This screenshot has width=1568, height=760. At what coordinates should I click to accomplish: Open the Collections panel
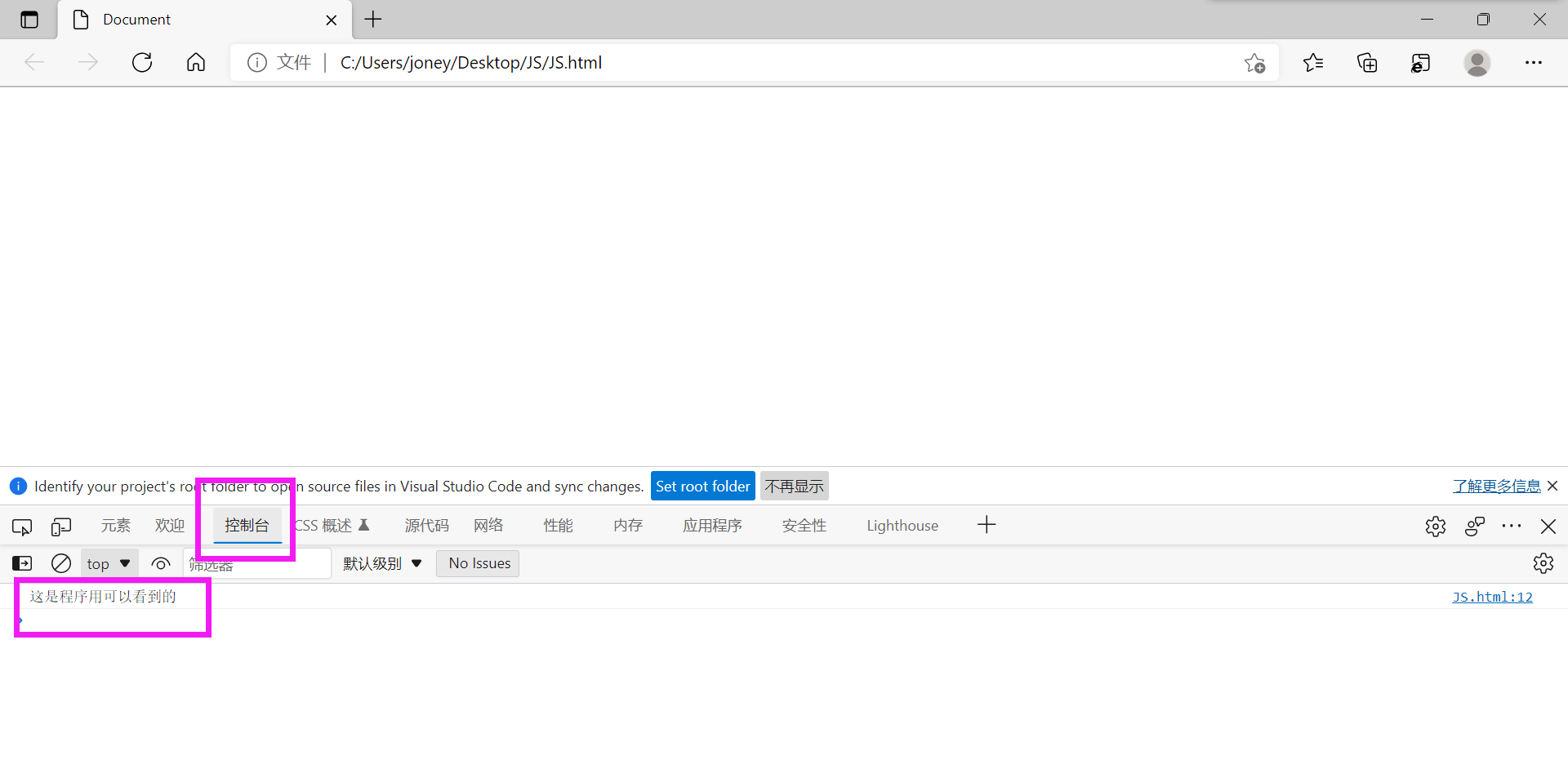tap(1367, 62)
